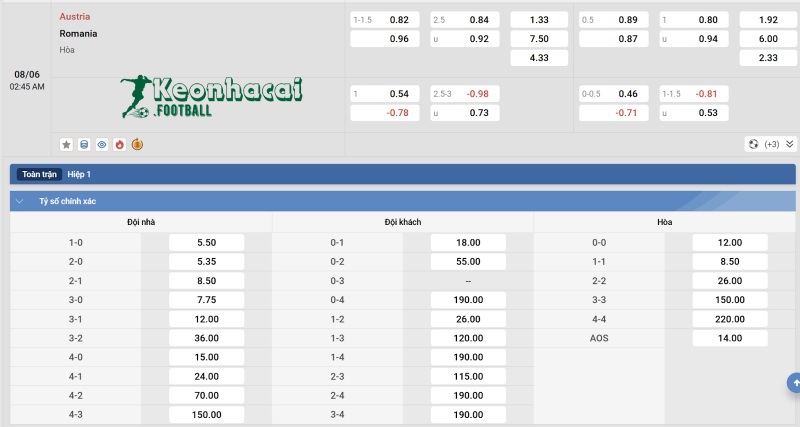Click the red flame hot icon
This screenshot has height=427, width=800.
click(x=119, y=144)
